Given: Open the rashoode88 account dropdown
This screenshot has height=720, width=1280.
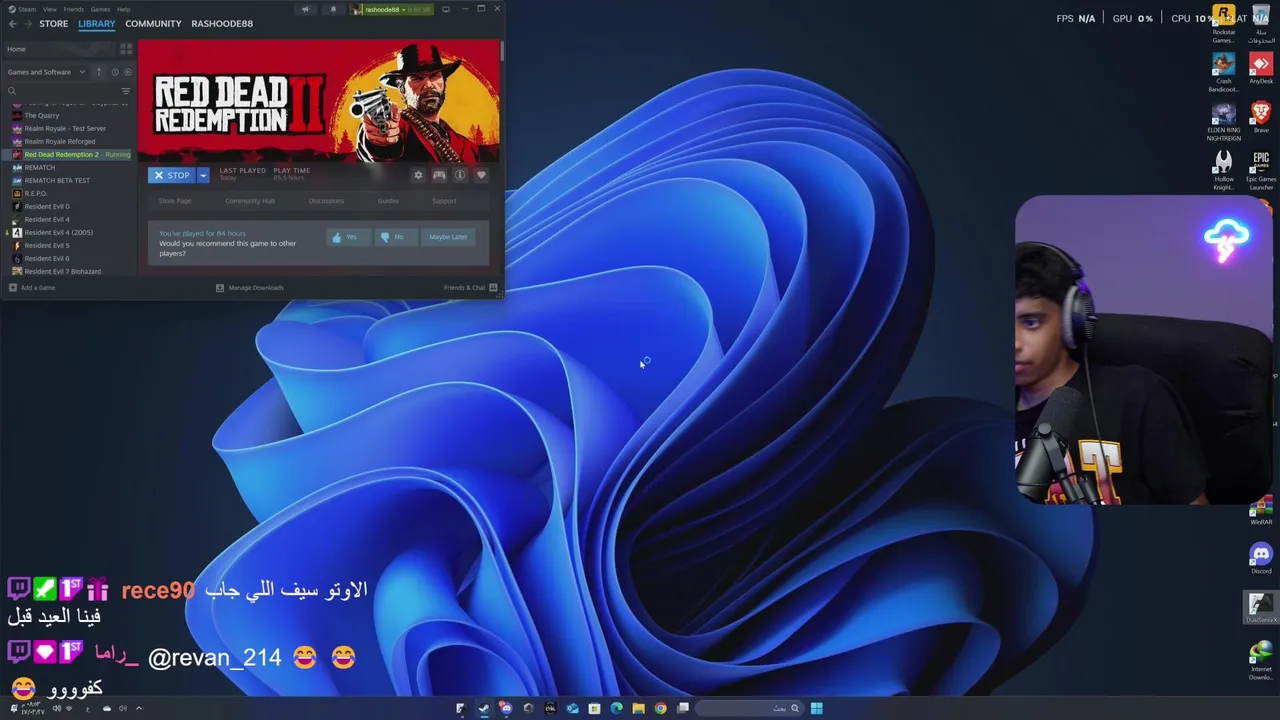Looking at the screenshot, I should pyautogui.click(x=391, y=9).
